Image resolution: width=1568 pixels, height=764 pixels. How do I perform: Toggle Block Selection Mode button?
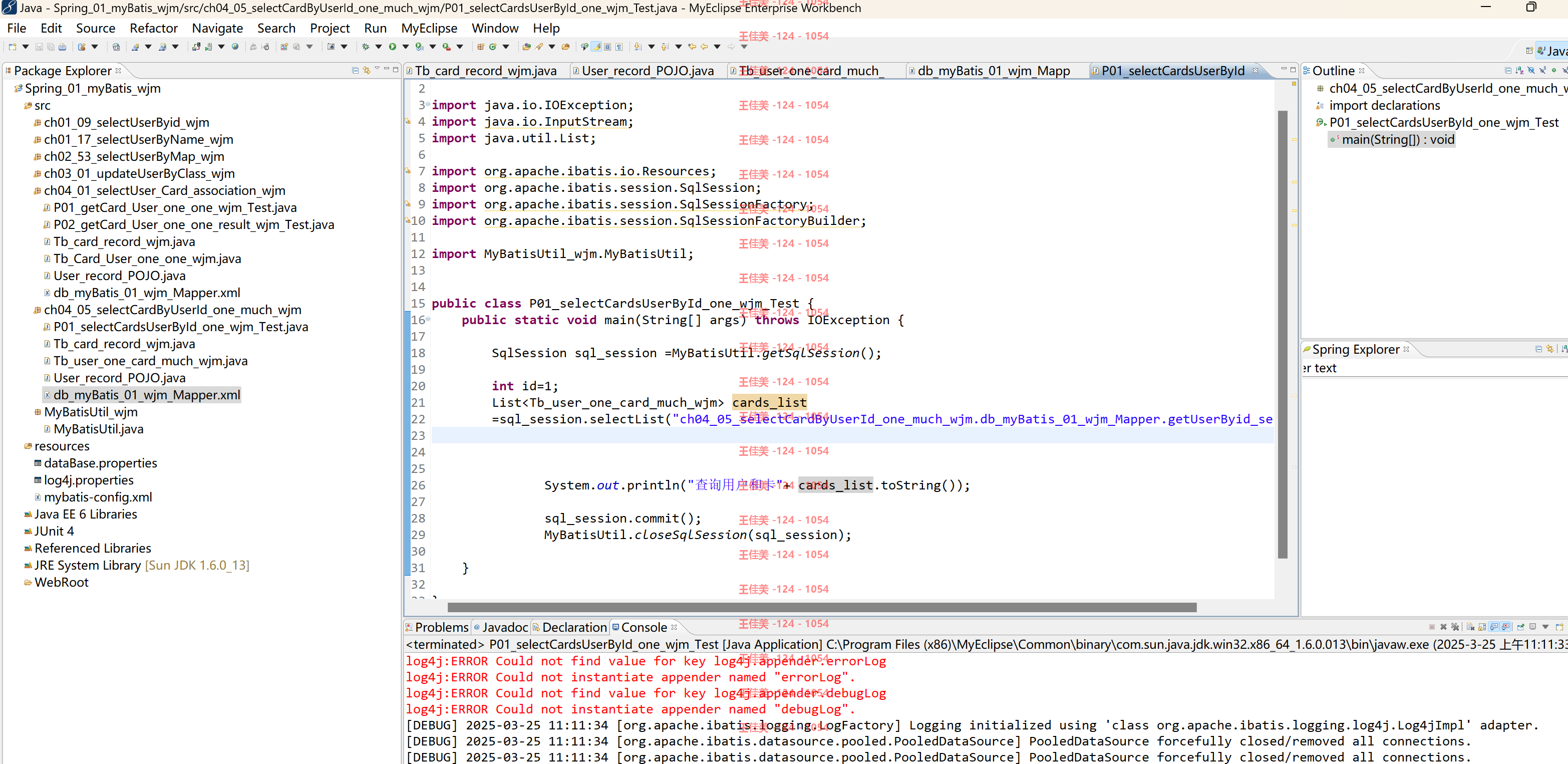click(x=607, y=47)
